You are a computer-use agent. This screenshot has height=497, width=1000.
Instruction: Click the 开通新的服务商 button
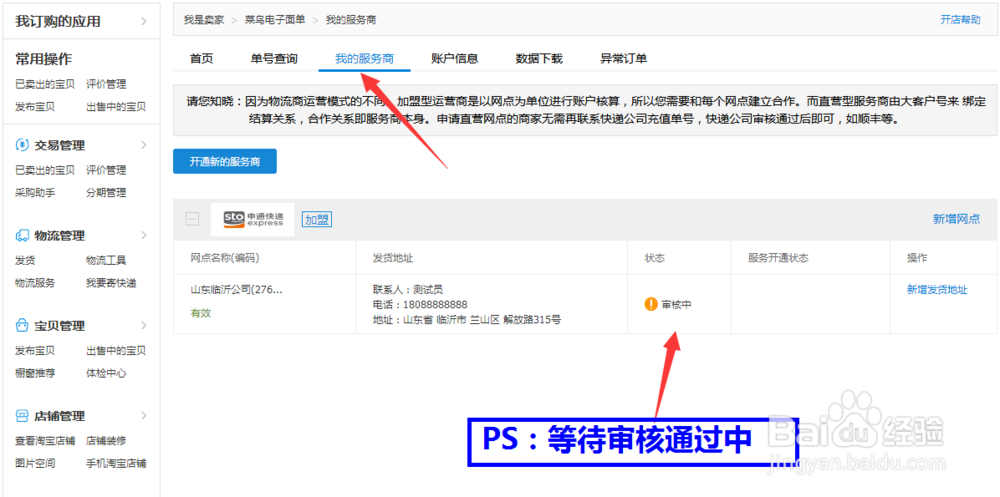click(224, 161)
